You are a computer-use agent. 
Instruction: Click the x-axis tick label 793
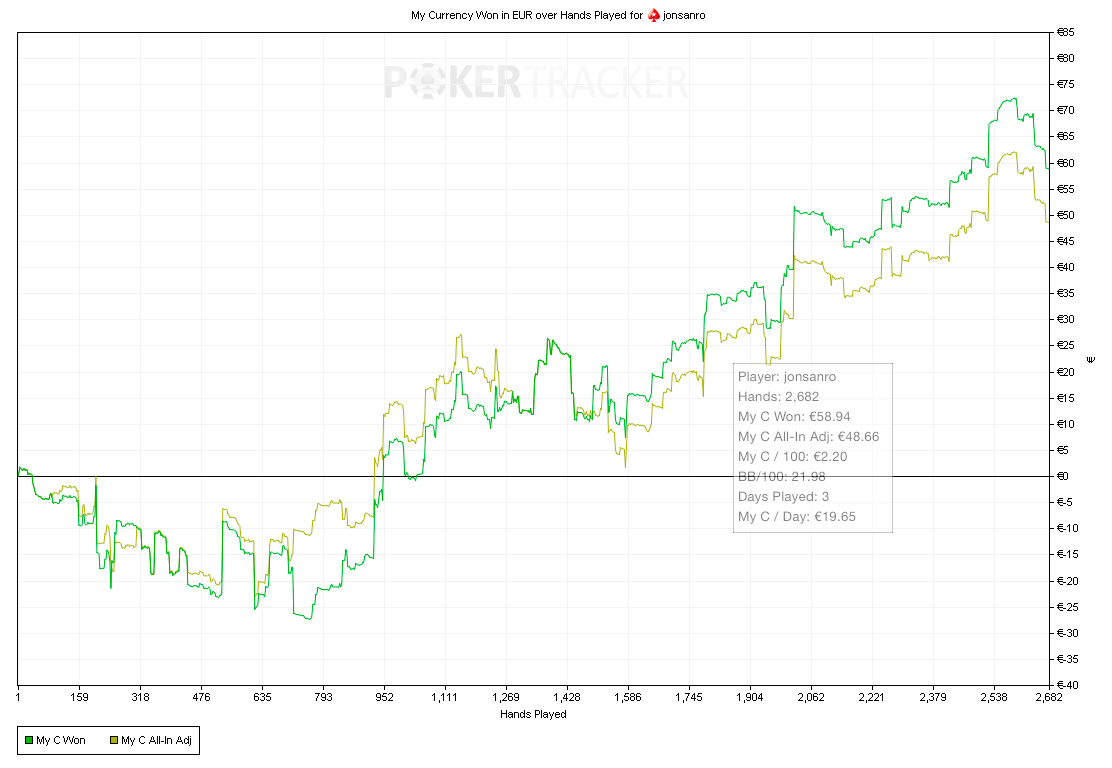coord(323,697)
